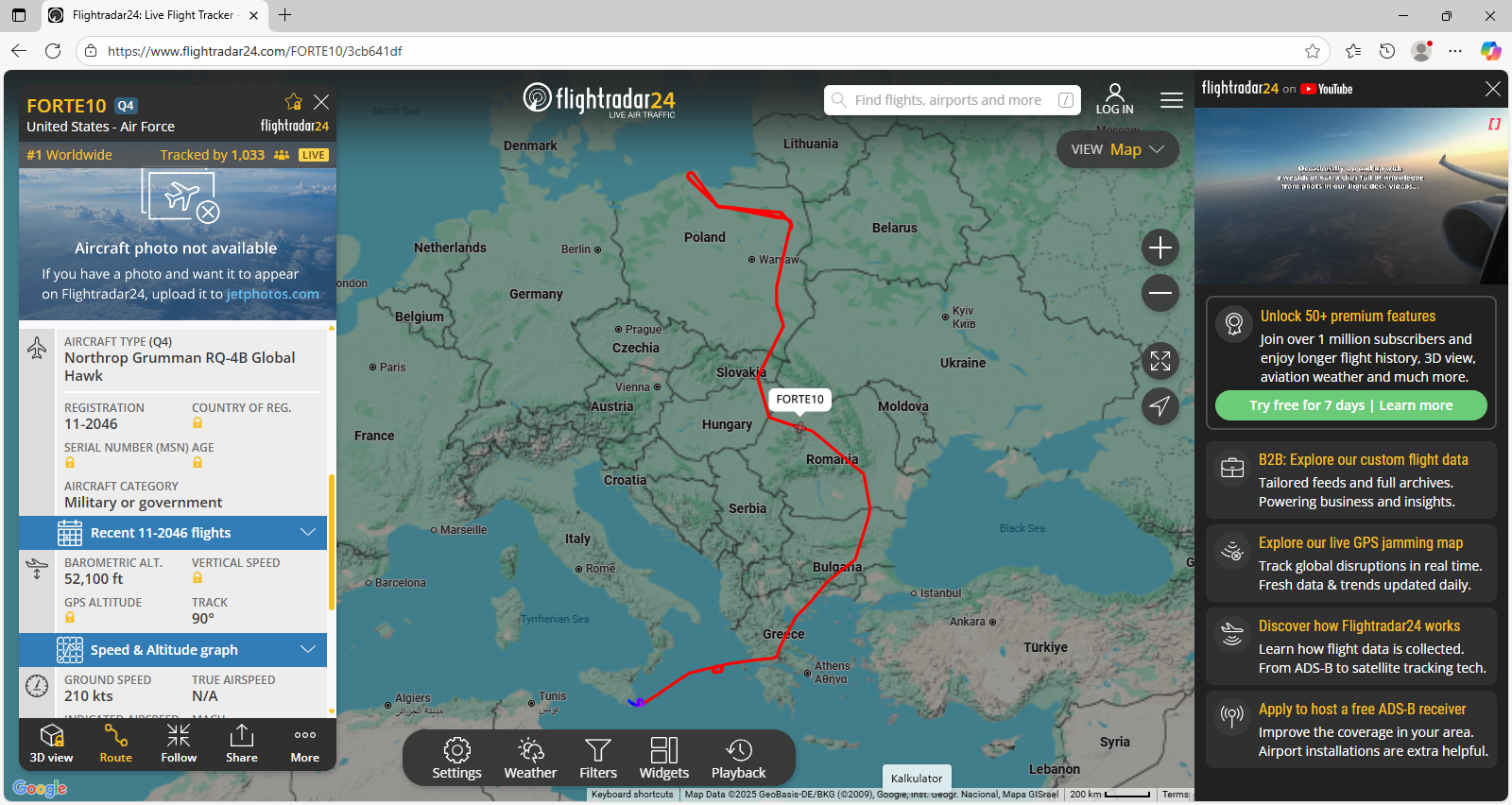Open the Weather layers panel

[x=530, y=759]
